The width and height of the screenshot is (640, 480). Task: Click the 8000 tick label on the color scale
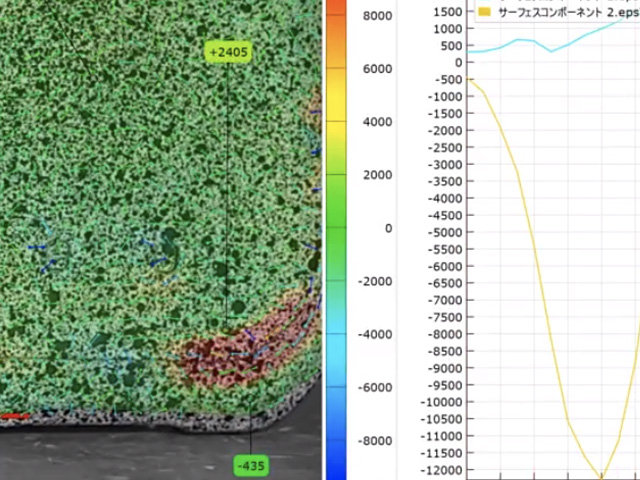click(x=376, y=16)
